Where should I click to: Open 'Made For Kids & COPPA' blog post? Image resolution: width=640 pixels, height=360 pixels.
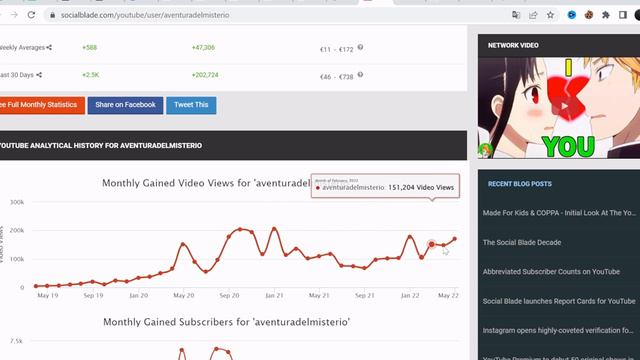pos(559,213)
